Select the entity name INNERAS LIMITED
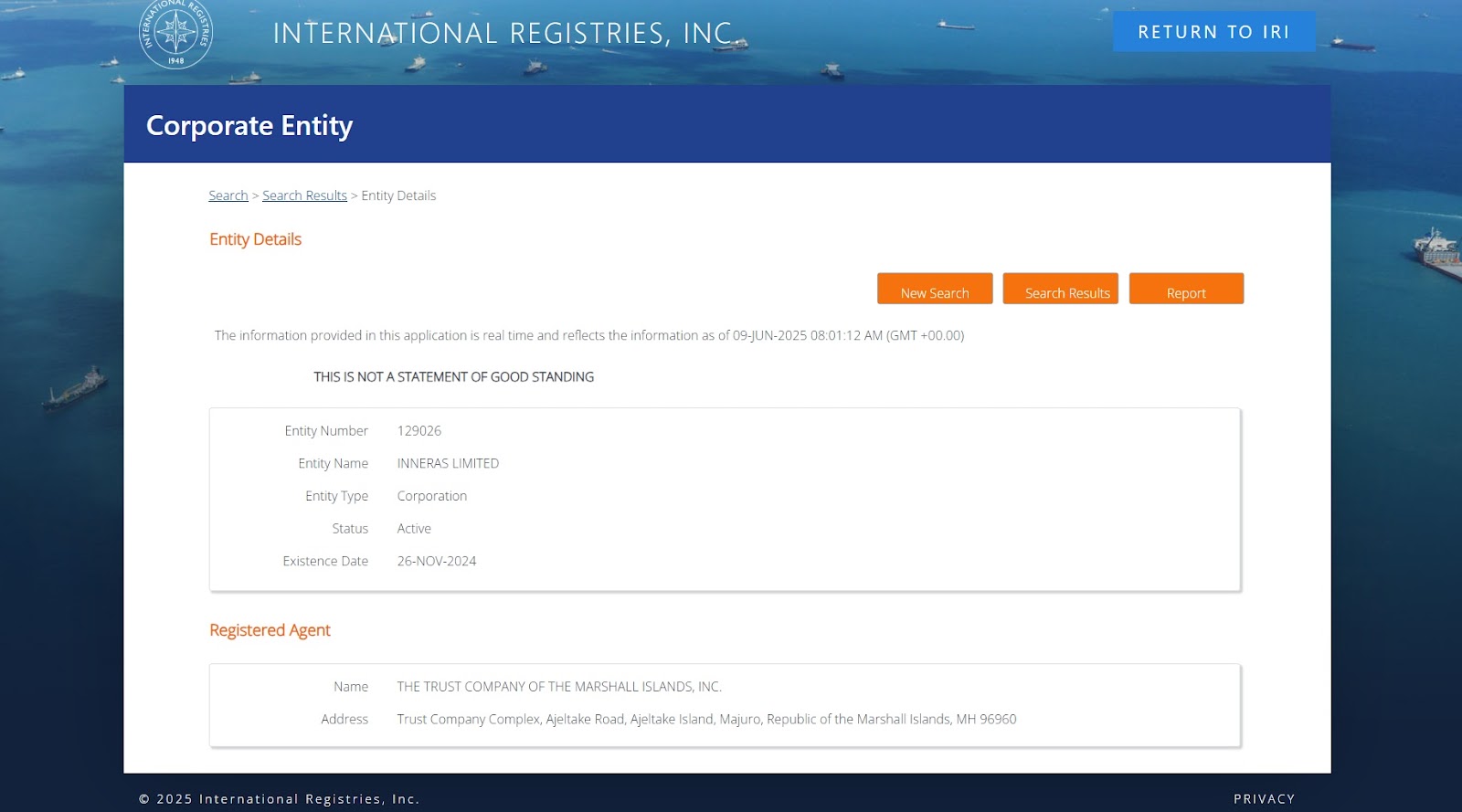 [x=448, y=464]
